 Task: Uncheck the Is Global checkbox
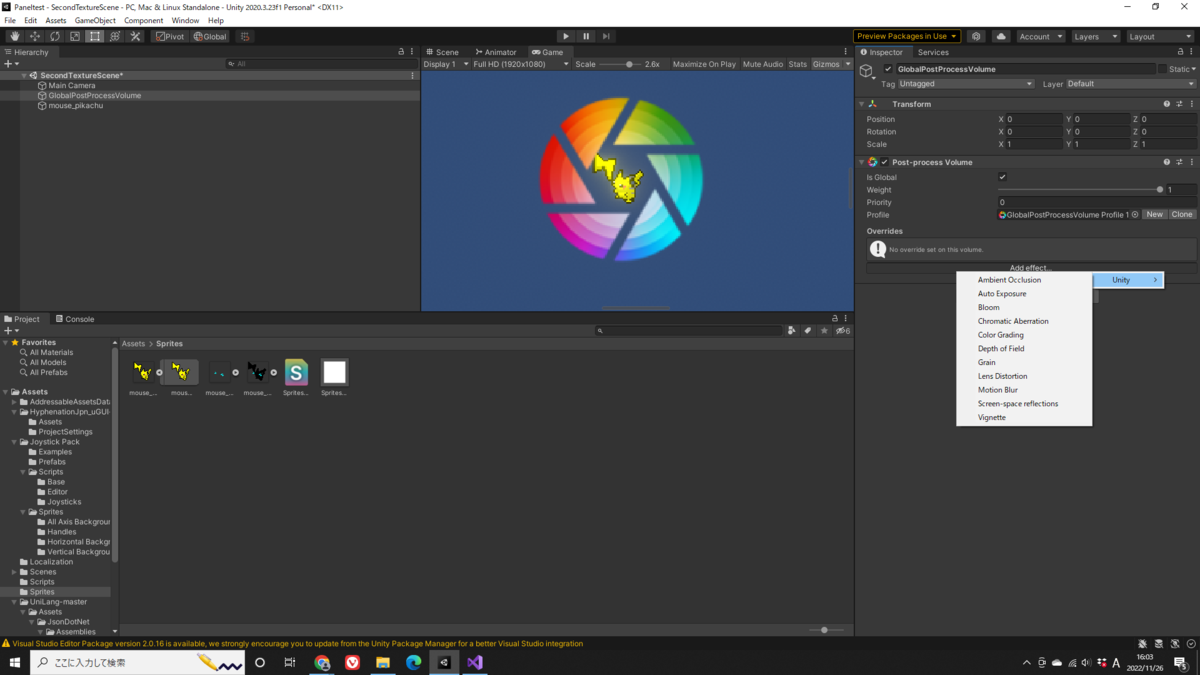[x=1003, y=177]
